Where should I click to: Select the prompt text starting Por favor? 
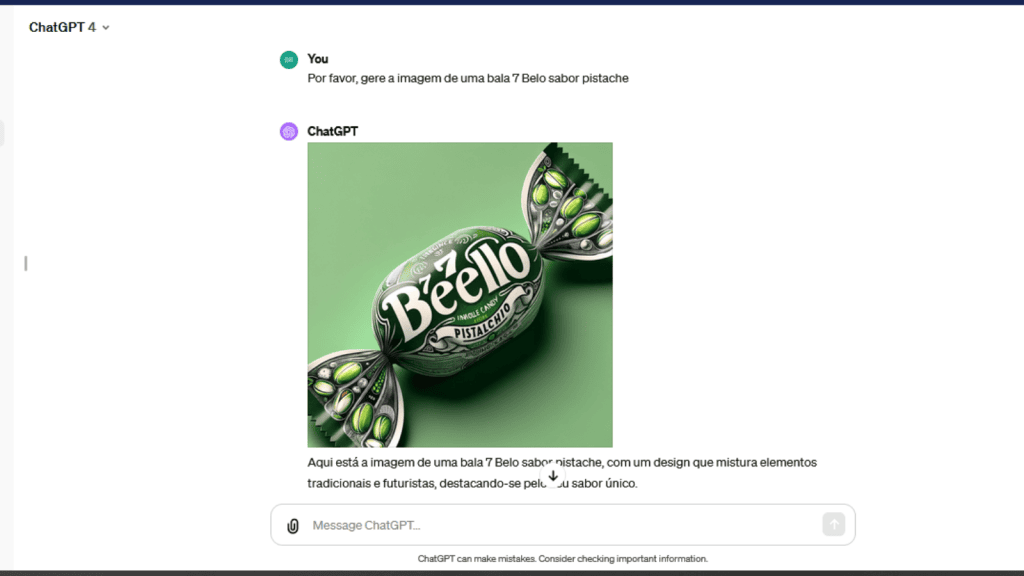pyautogui.click(x=468, y=78)
